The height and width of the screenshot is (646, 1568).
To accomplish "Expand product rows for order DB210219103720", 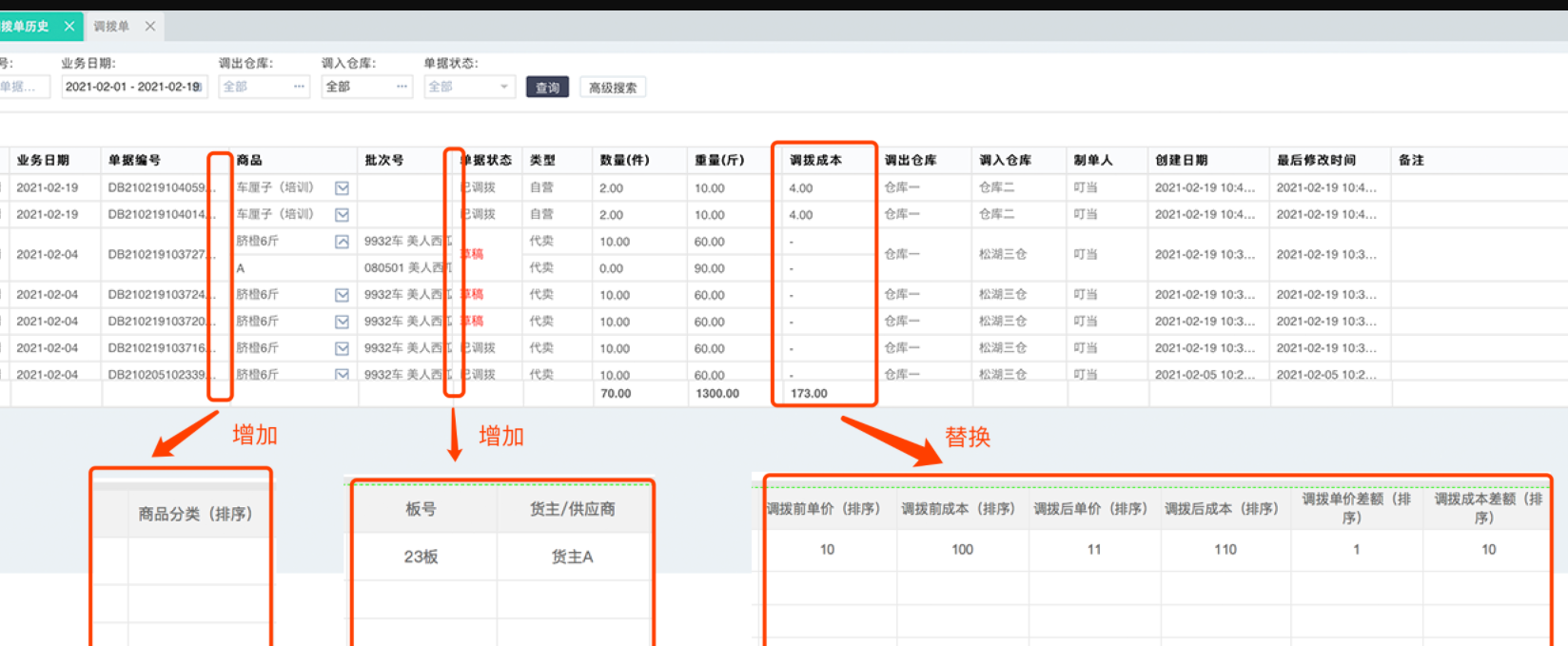I will pyautogui.click(x=342, y=322).
